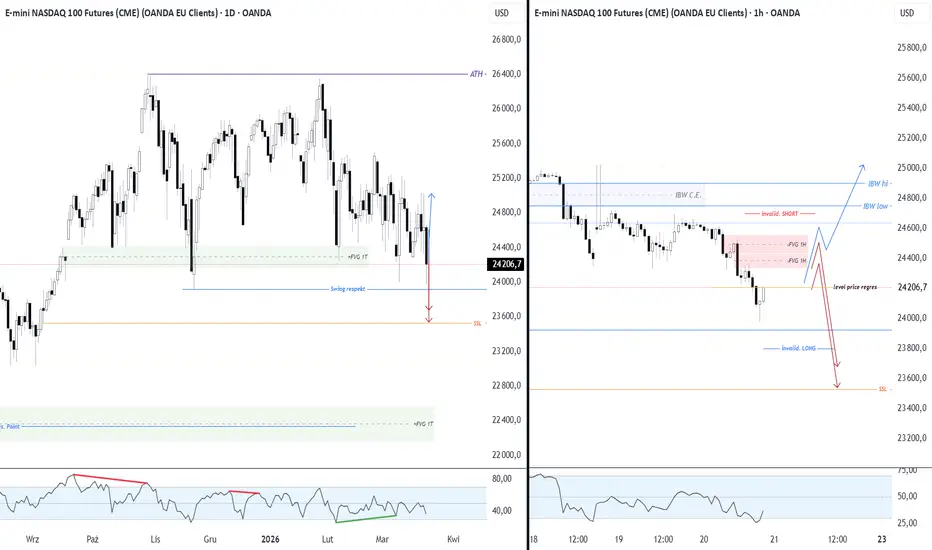Click the date 23 on the hourly time axis
This screenshot has height=550, width=932.
click(882, 539)
